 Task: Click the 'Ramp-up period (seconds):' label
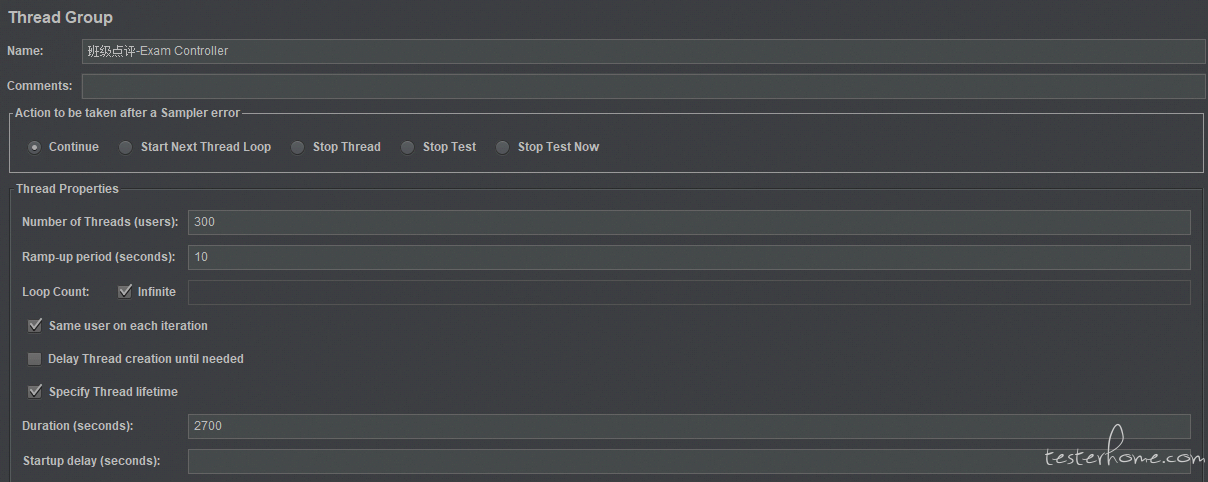pyautogui.click(x=98, y=257)
